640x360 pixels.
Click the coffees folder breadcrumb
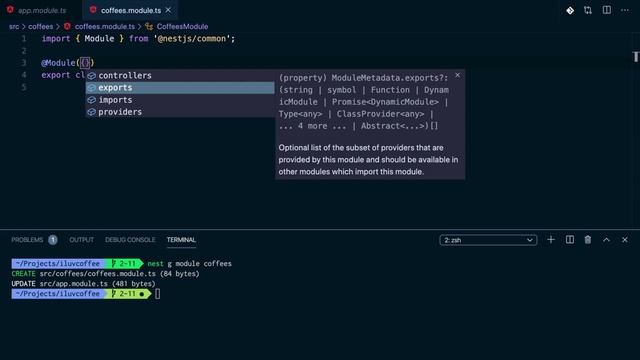click(40, 27)
